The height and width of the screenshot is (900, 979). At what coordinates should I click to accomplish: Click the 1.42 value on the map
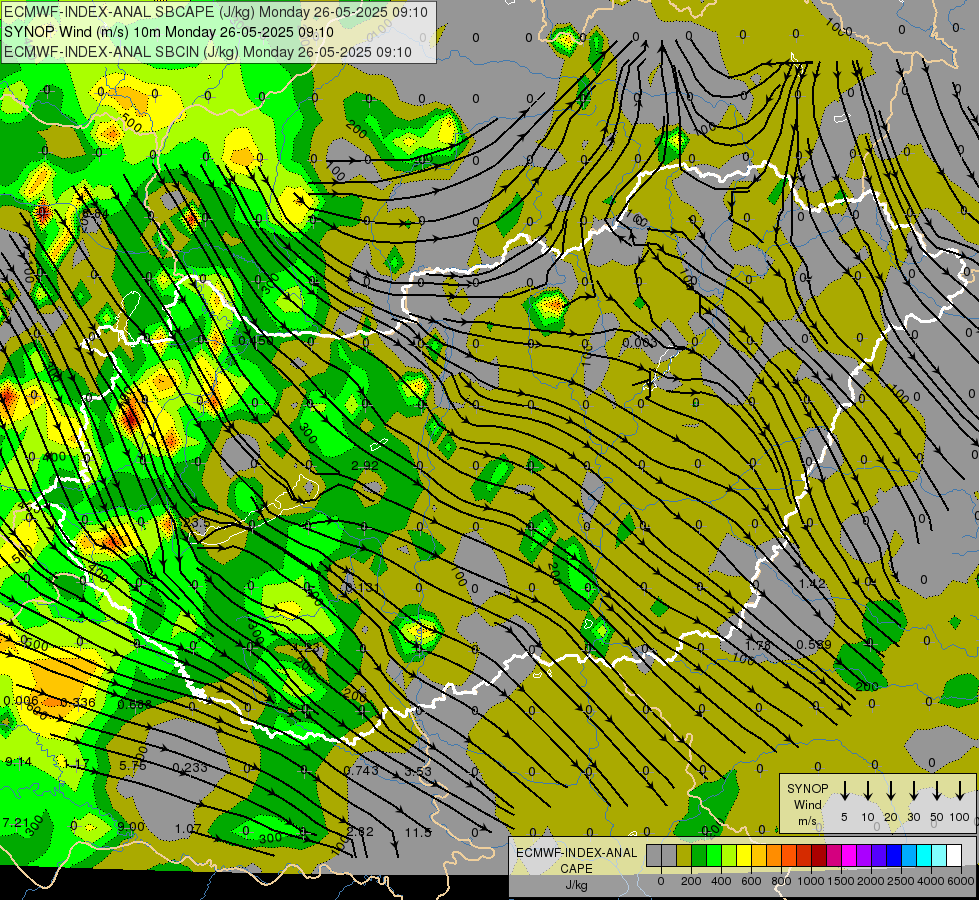click(812, 584)
